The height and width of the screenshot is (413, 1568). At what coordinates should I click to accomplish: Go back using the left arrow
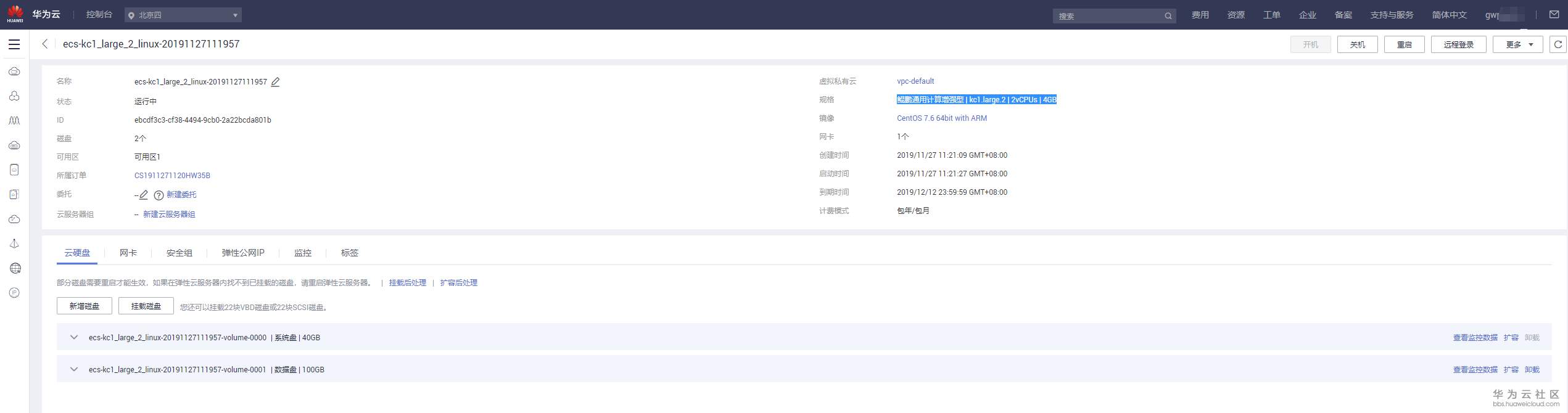[44, 44]
